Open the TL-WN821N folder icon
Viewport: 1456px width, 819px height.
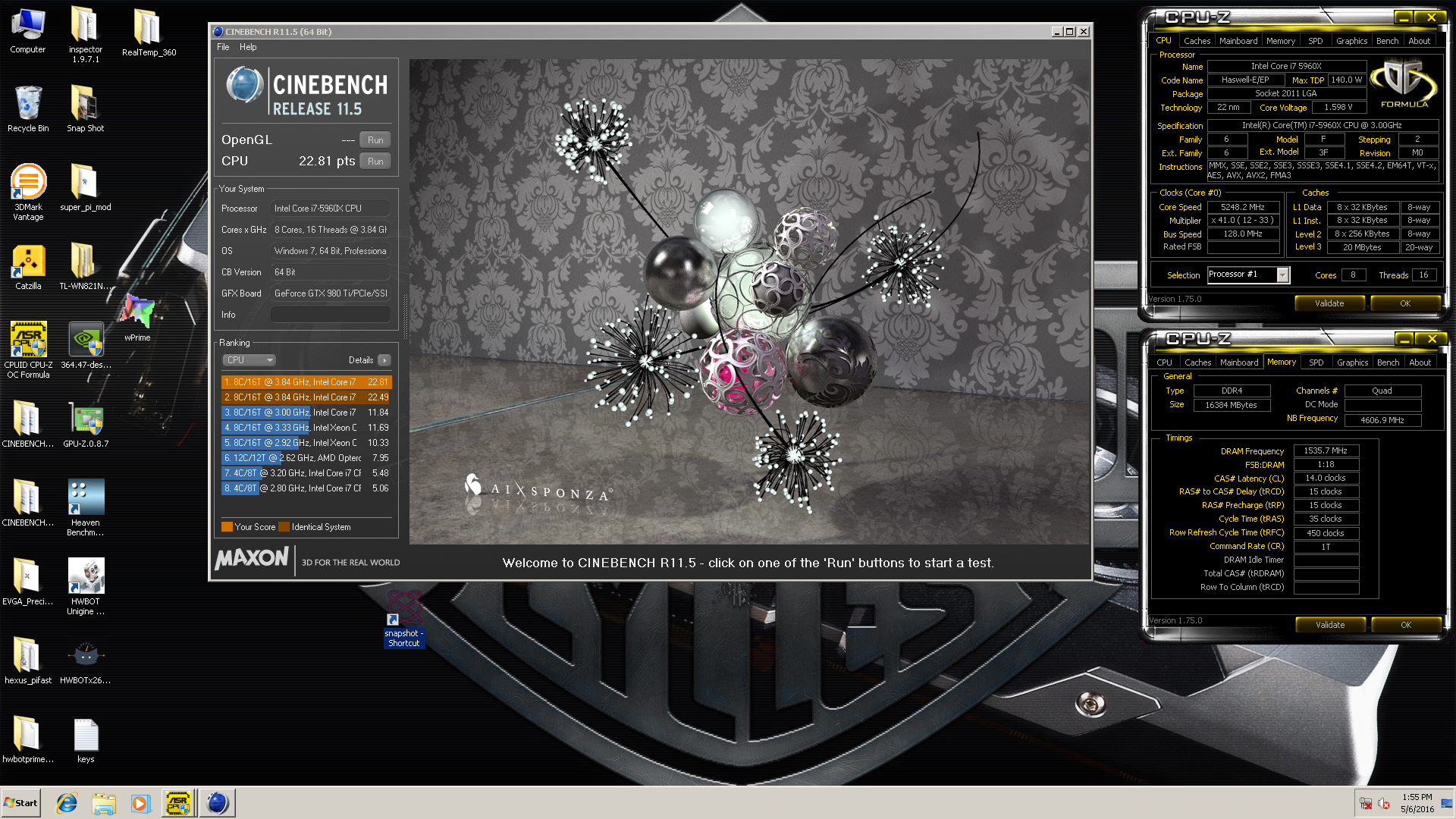(x=85, y=267)
